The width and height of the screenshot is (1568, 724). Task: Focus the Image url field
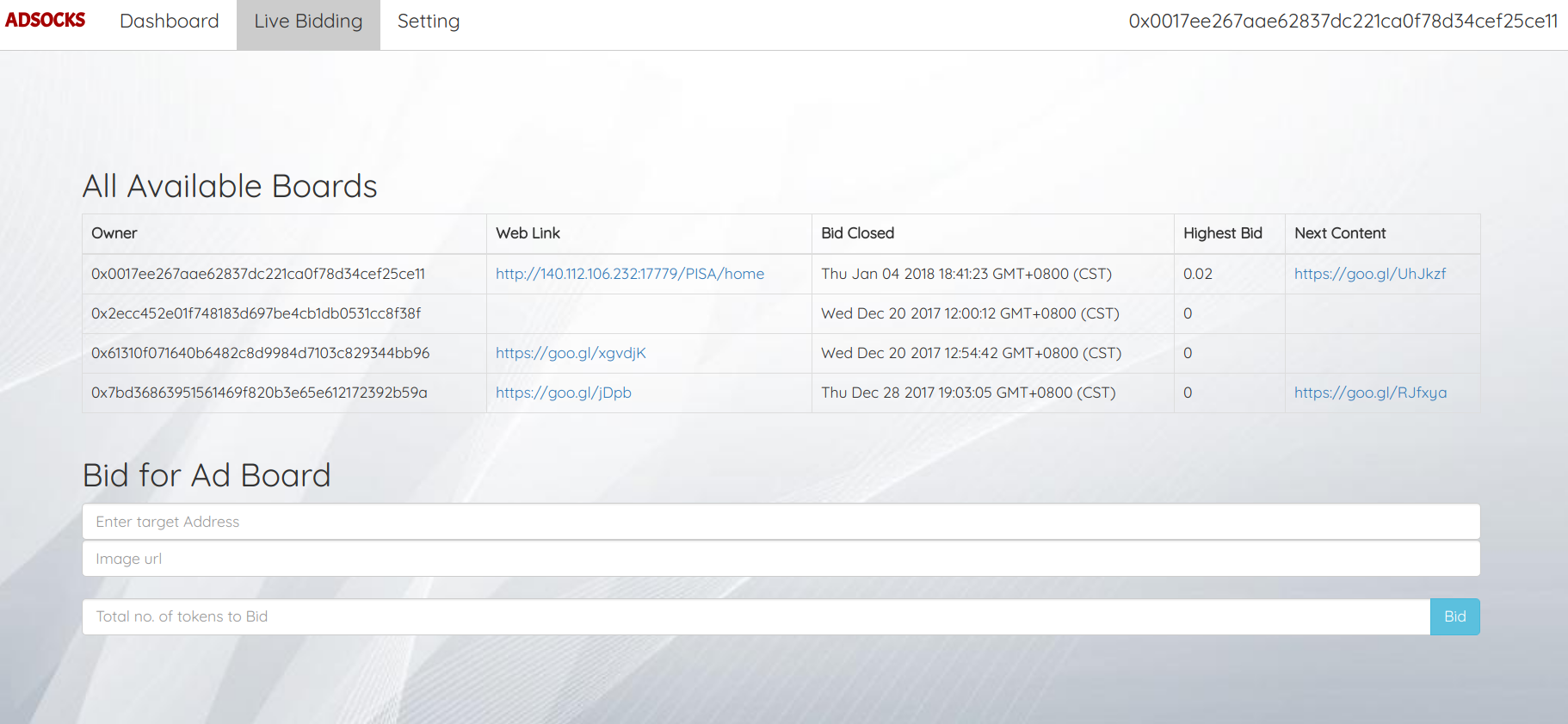tap(781, 559)
